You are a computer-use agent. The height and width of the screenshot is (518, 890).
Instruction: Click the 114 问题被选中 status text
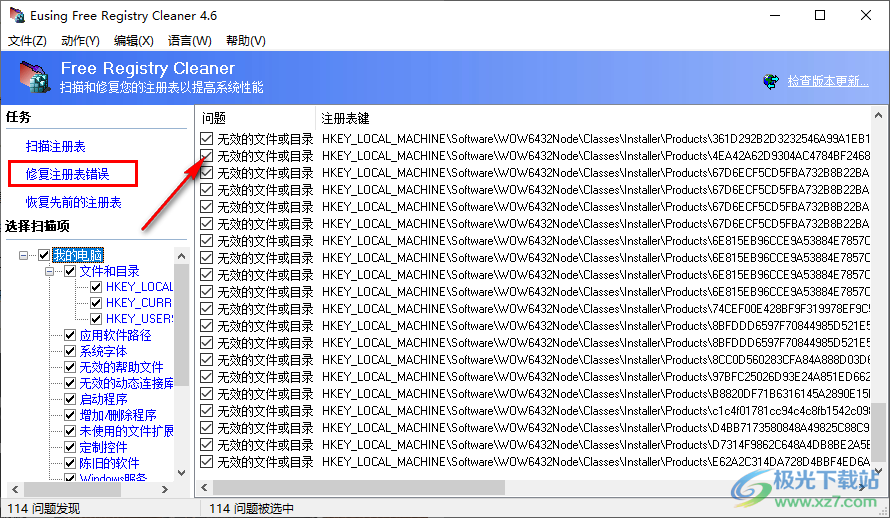pos(251,508)
